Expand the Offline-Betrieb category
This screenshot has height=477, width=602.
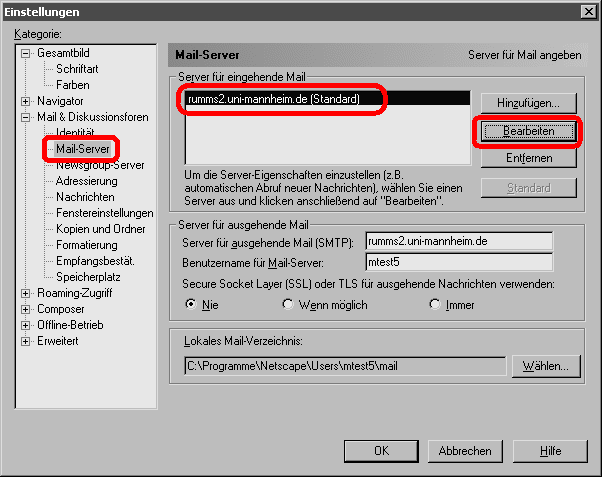pyautogui.click(x=25, y=325)
